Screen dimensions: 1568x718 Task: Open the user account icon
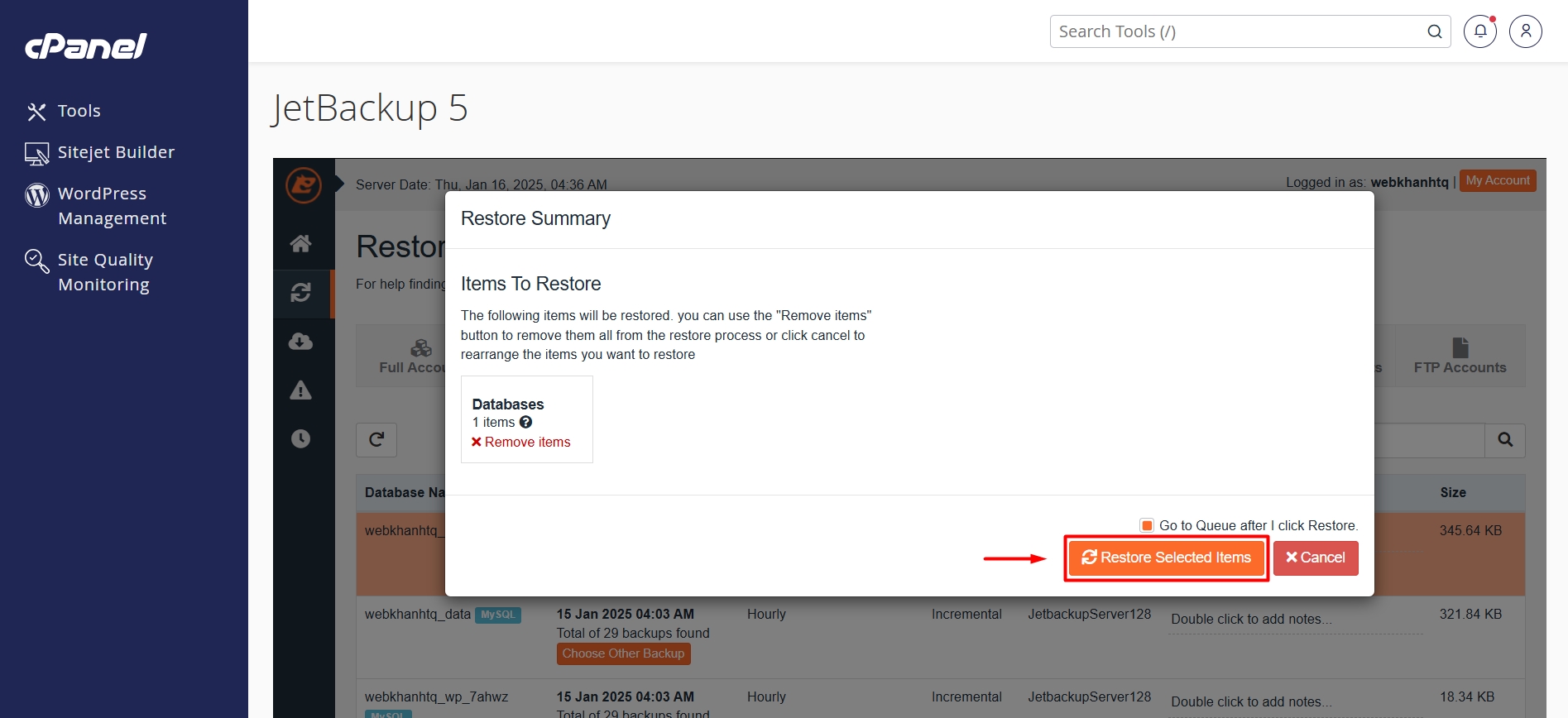click(x=1525, y=31)
